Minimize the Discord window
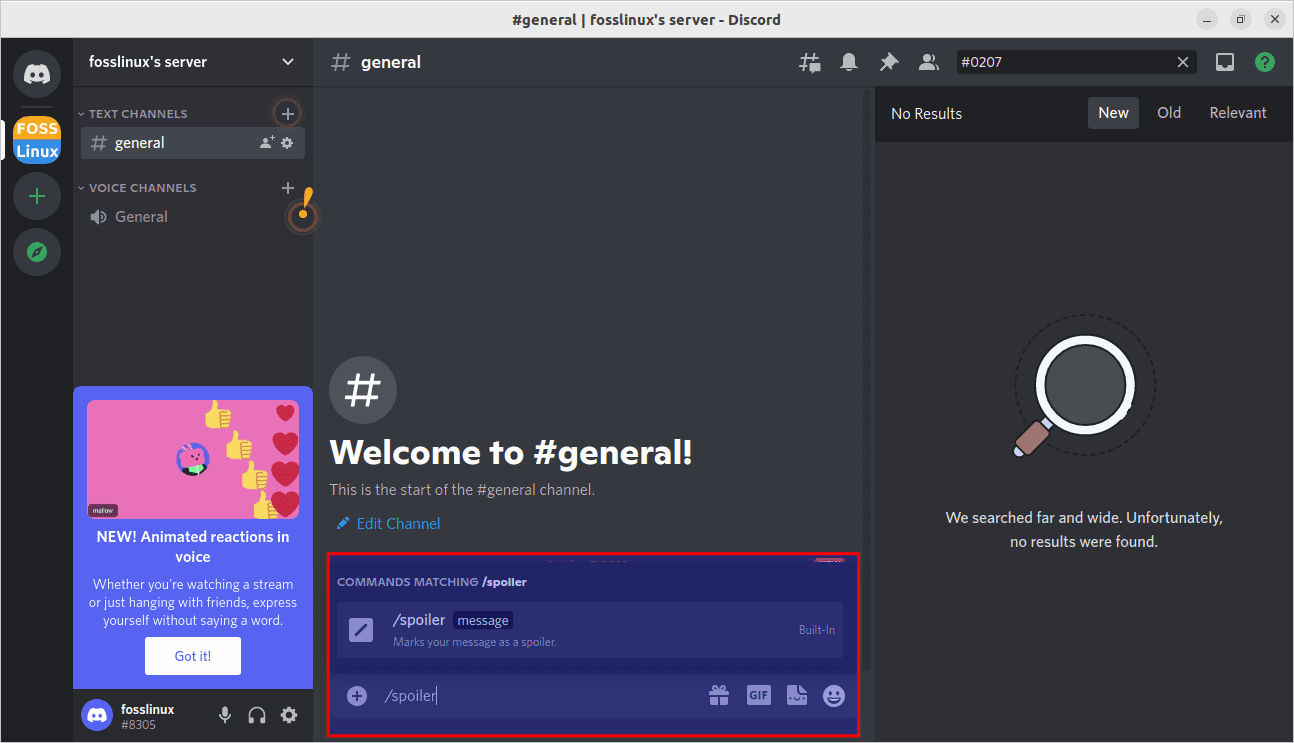Viewport: 1294px width, 743px height. coord(1208,19)
